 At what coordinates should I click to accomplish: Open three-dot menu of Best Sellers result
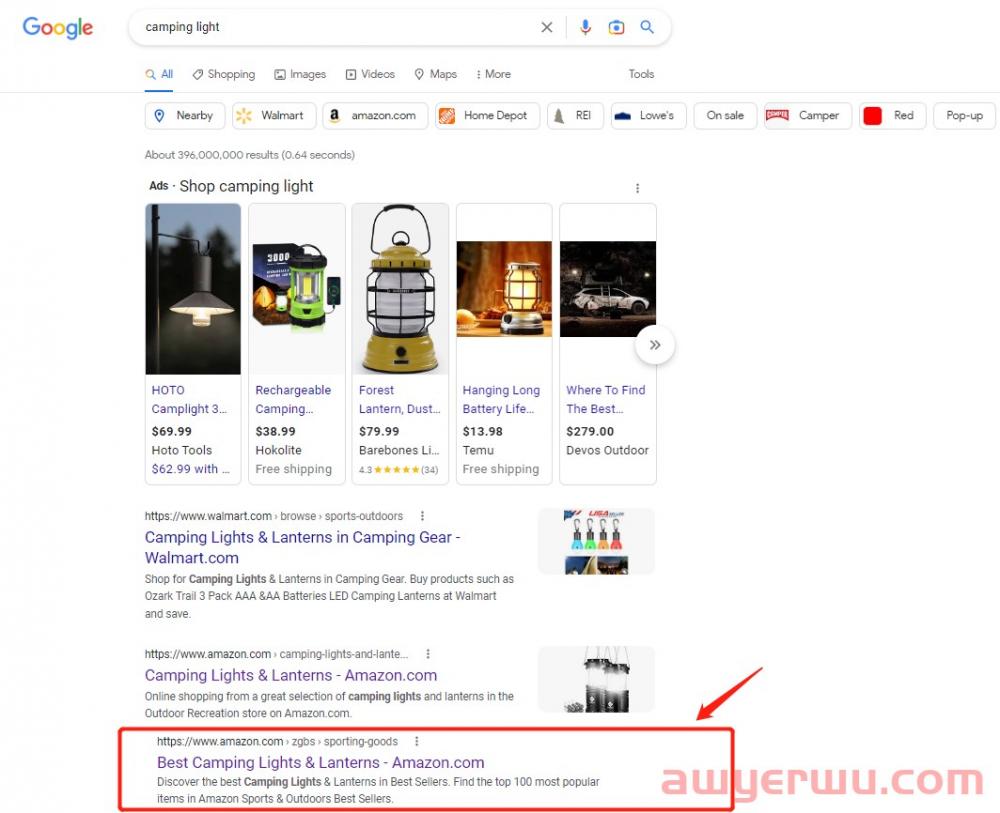(416, 742)
